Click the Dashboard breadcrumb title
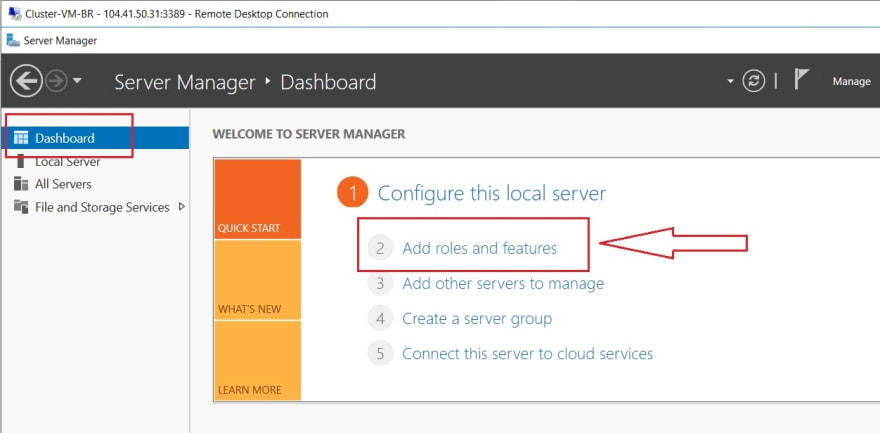The image size is (880, 433). point(328,82)
